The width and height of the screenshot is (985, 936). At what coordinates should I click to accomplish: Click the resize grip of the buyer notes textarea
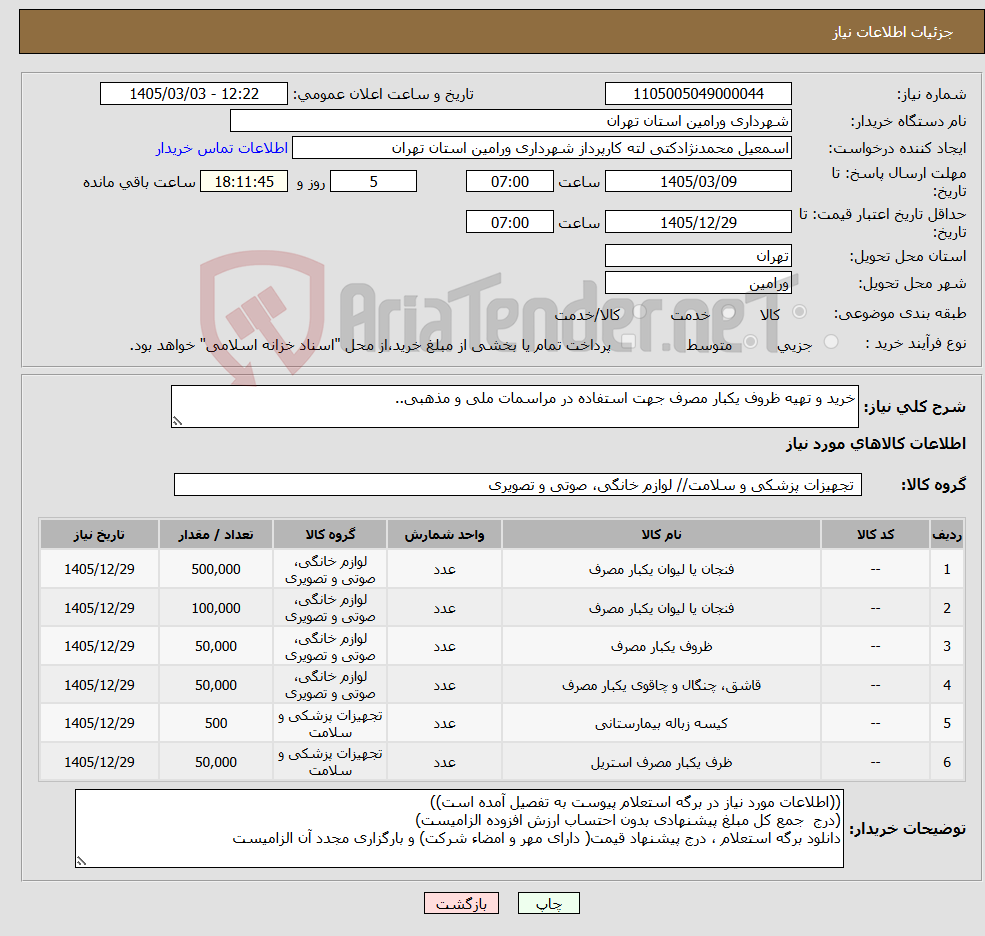click(81, 862)
